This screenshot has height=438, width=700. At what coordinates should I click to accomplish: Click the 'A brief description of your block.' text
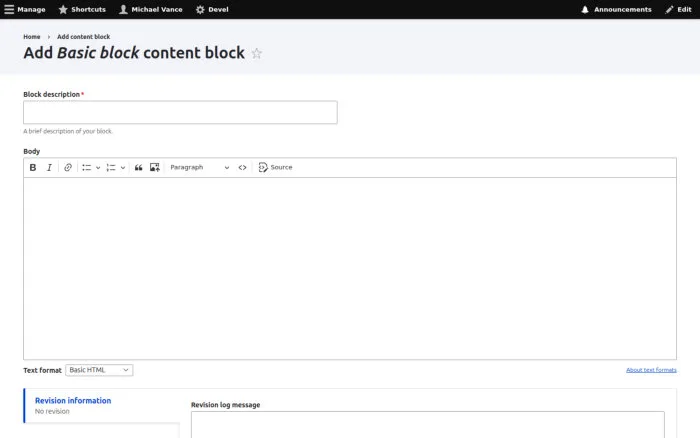[68, 131]
